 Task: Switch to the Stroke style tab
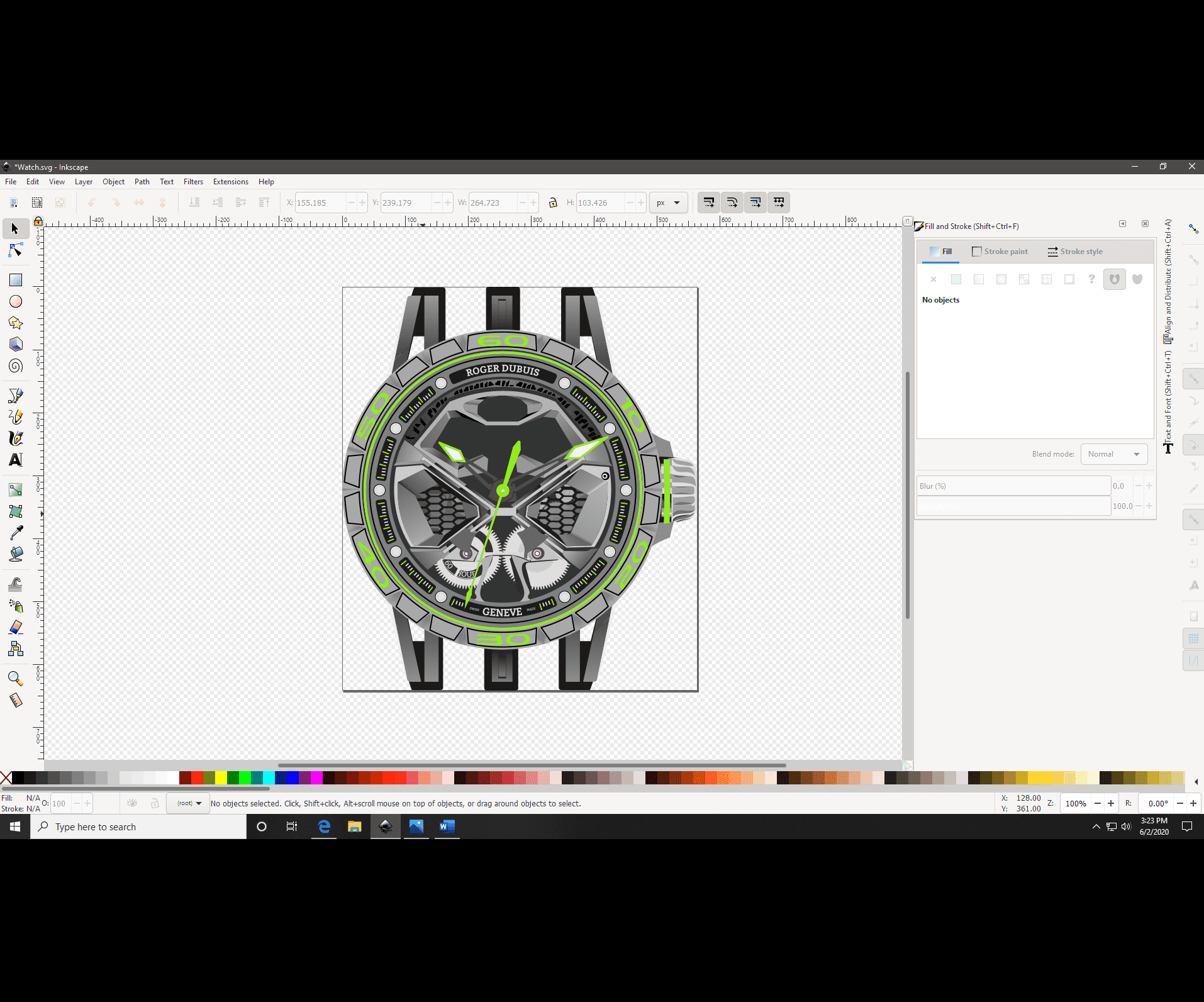tap(1075, 252)
